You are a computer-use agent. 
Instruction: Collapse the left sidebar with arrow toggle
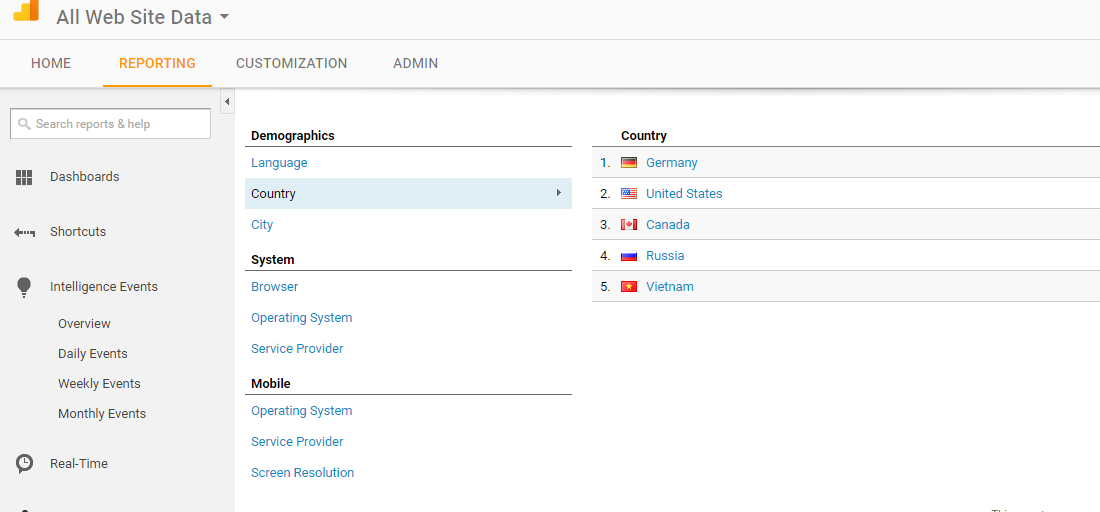[x=227, y=102]
